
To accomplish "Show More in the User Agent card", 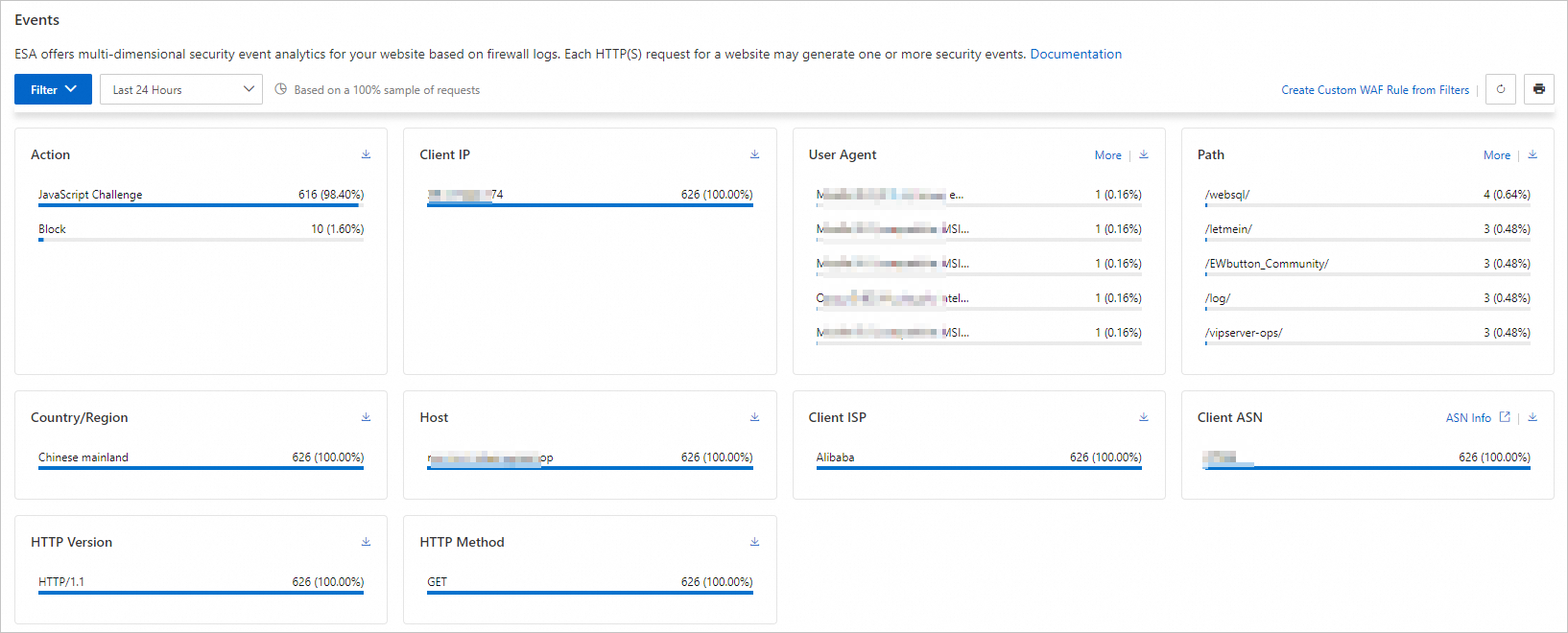I will (x=1107, y=155).
